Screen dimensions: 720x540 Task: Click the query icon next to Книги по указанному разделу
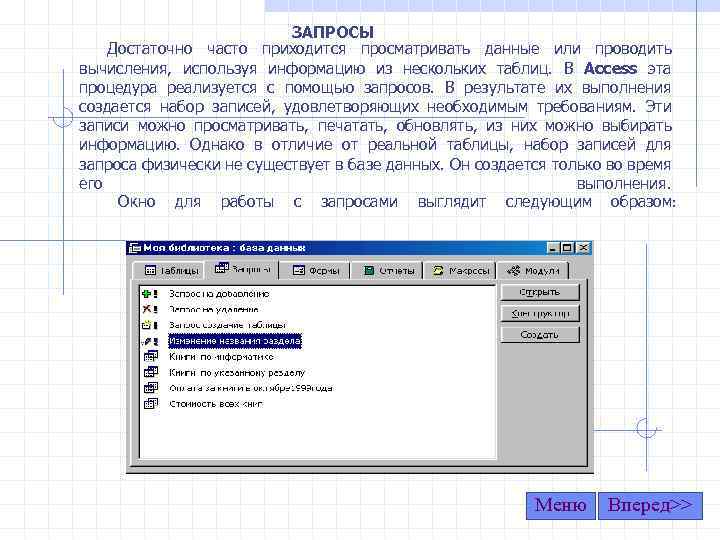(151, 372)
